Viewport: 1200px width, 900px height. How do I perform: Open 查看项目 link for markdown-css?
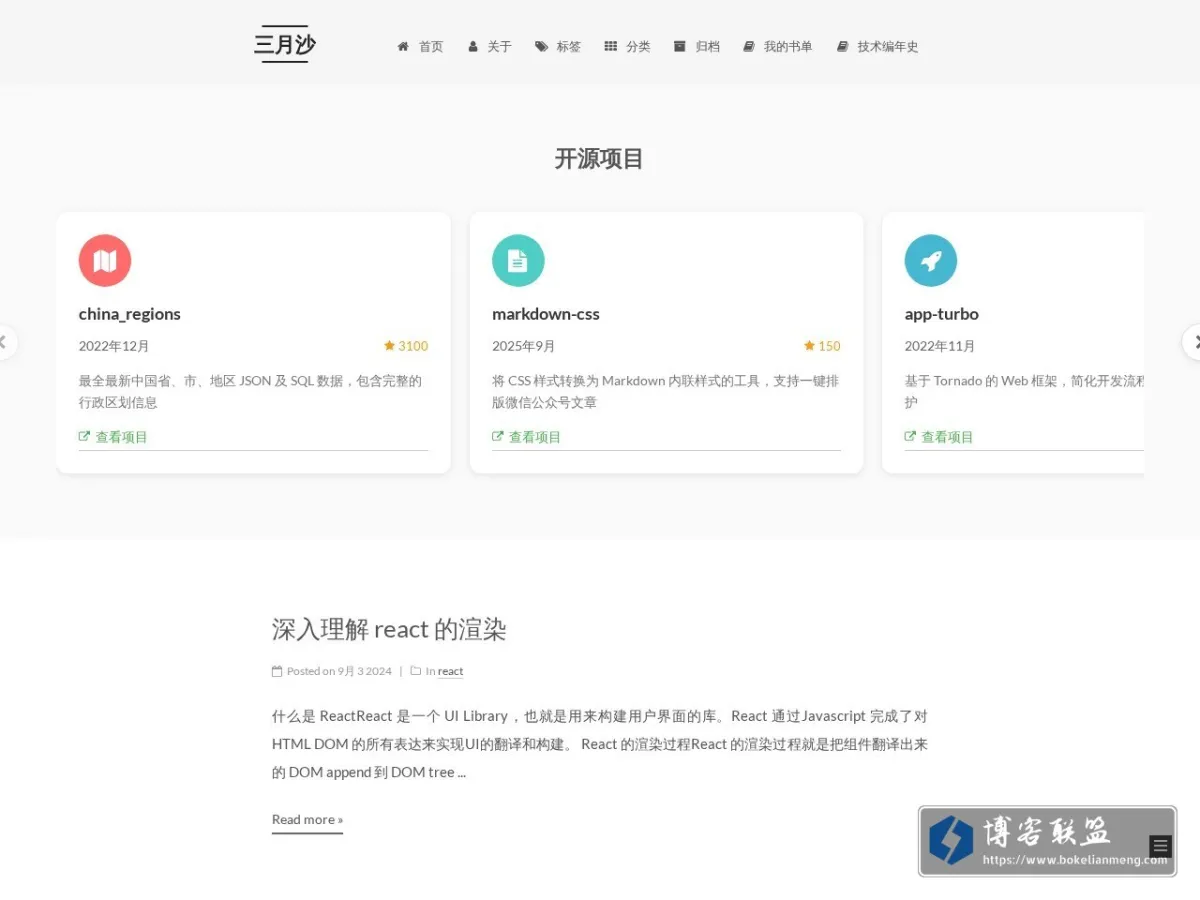(535, 437)
